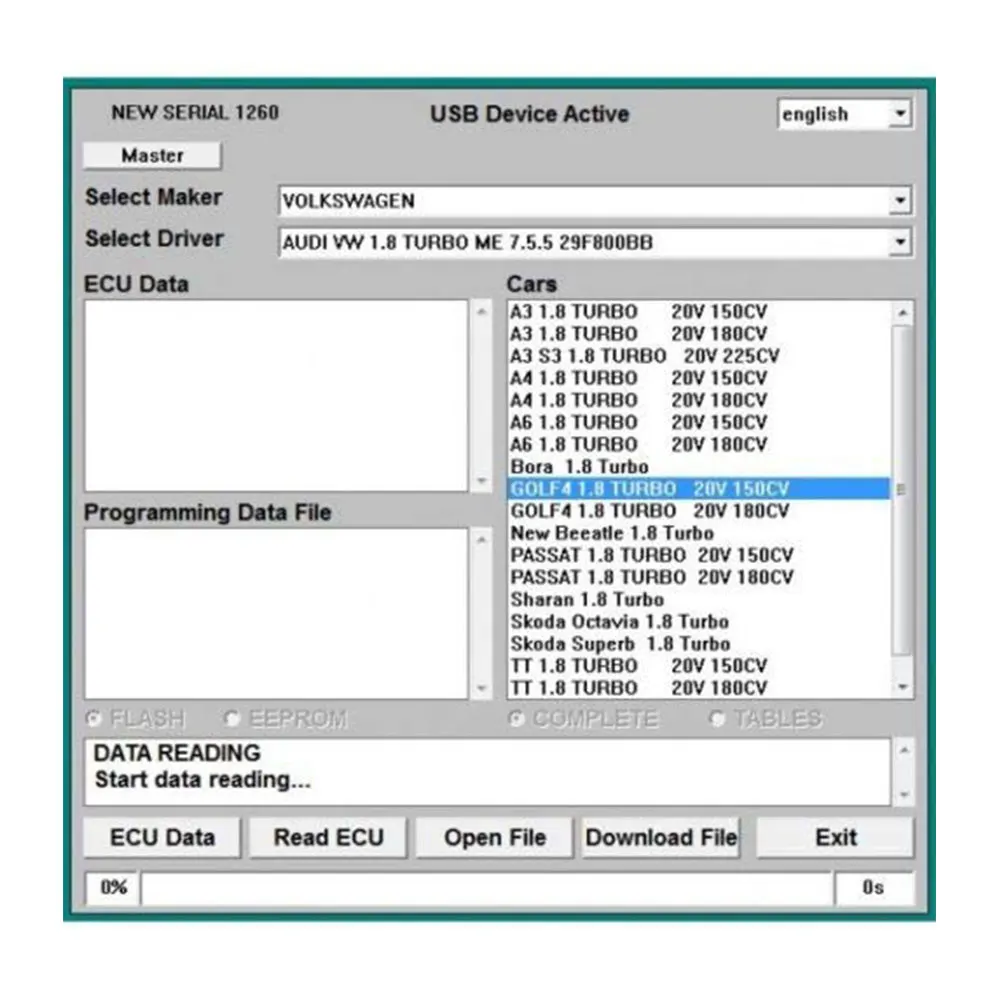Select PASSAT 1.8 TURBO 20V 150CV

click(x=698, y=555)
